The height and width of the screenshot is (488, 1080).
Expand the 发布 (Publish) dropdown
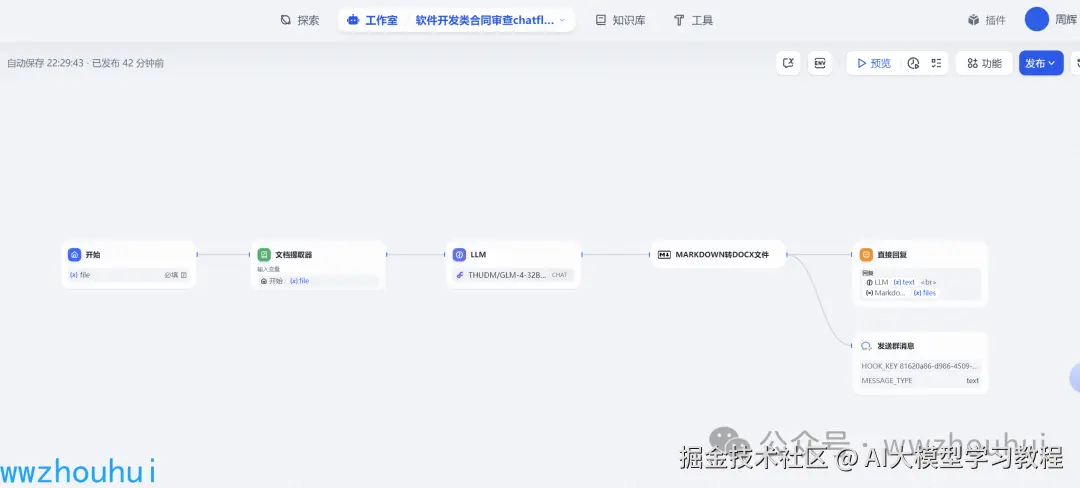pyautogui.click(x=1041, y=63)
